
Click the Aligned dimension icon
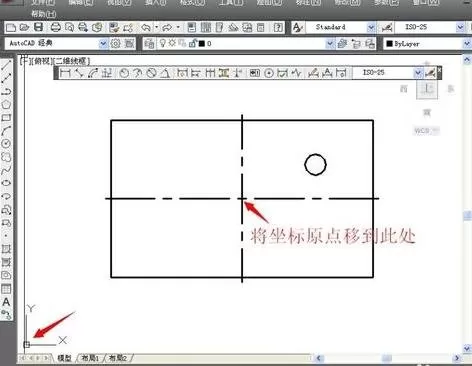click(x=79, y=73)
